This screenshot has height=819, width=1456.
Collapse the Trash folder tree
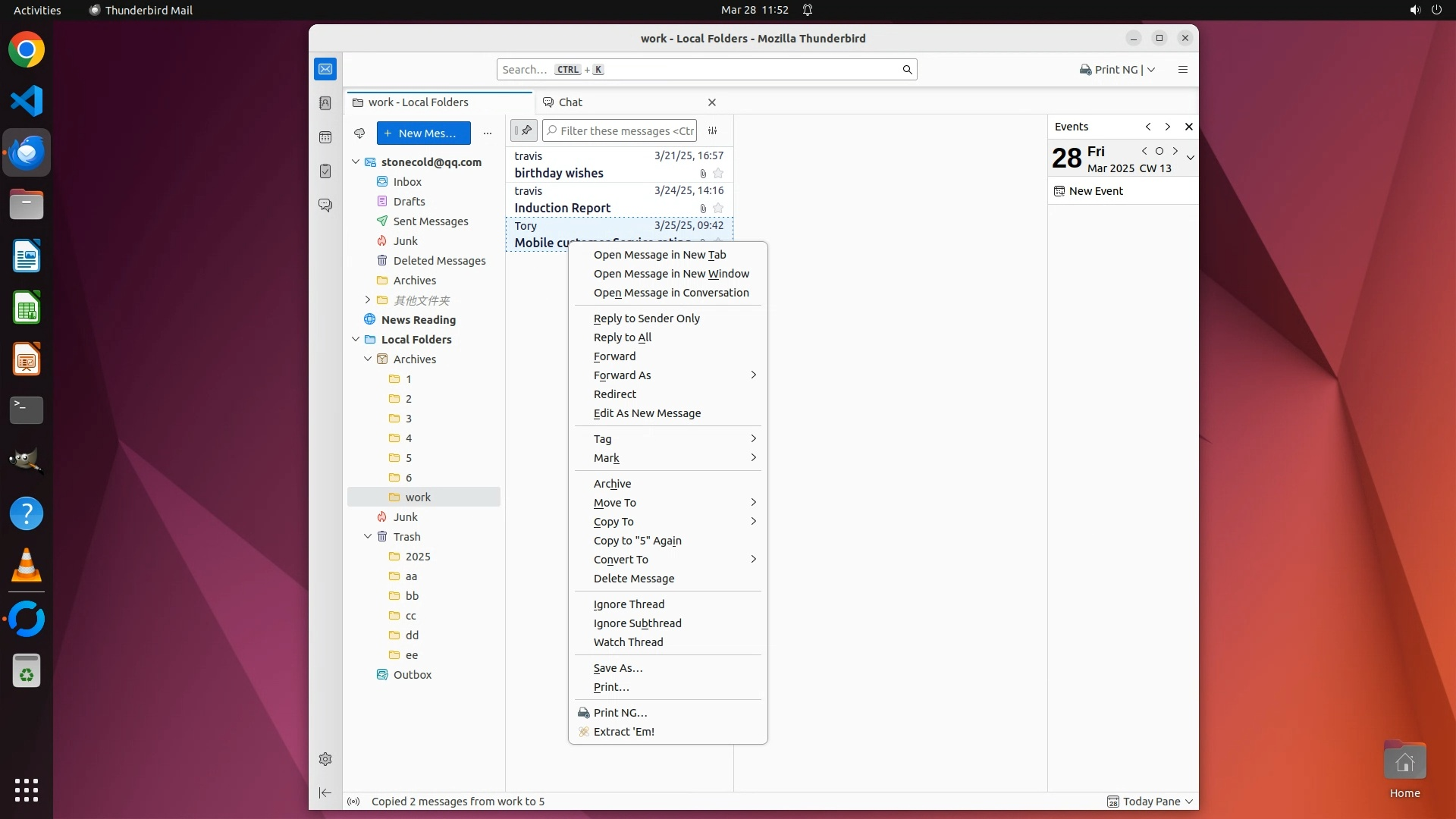[368, 537]
